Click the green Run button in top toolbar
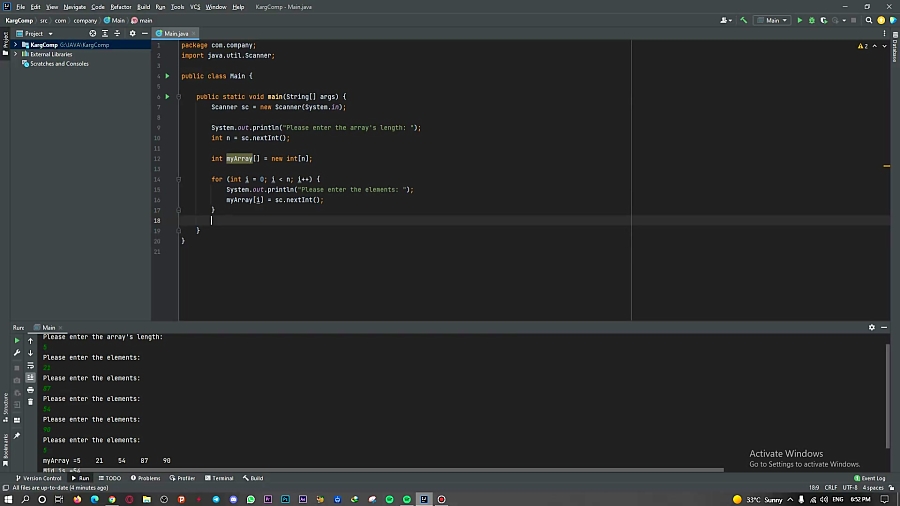 [799, 20]
